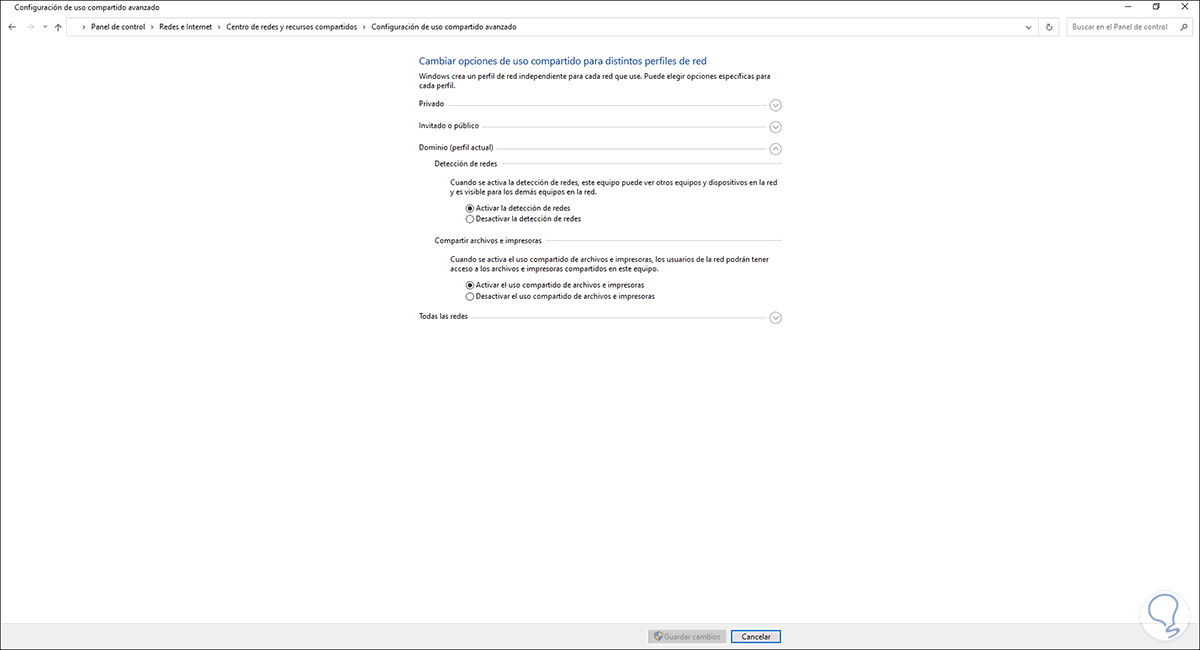This screenshot has height=650, width=1200.
Task: Go up one level in the navigation
Action: tap(57, 27)
